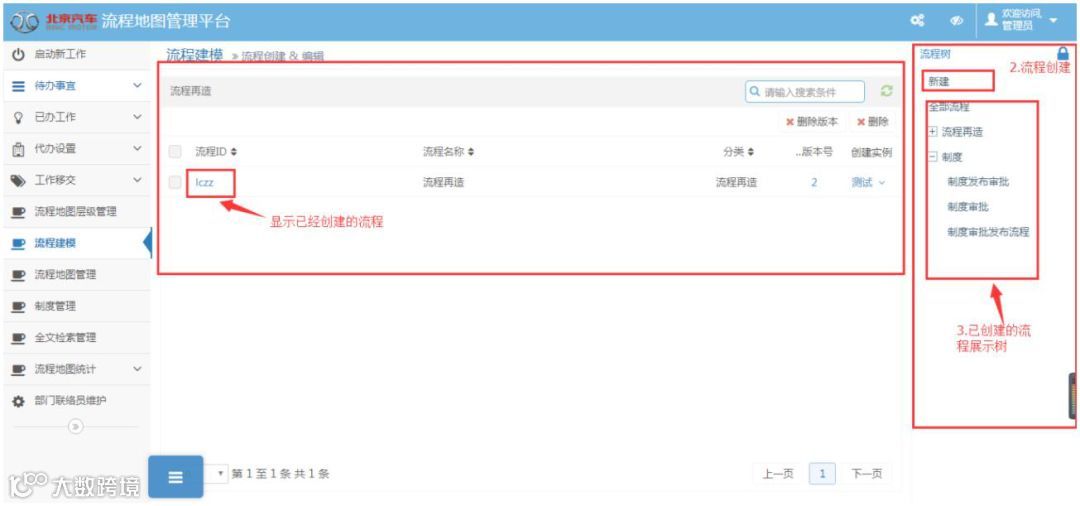Click the power icon beside 启动新工作

[19, 54]
